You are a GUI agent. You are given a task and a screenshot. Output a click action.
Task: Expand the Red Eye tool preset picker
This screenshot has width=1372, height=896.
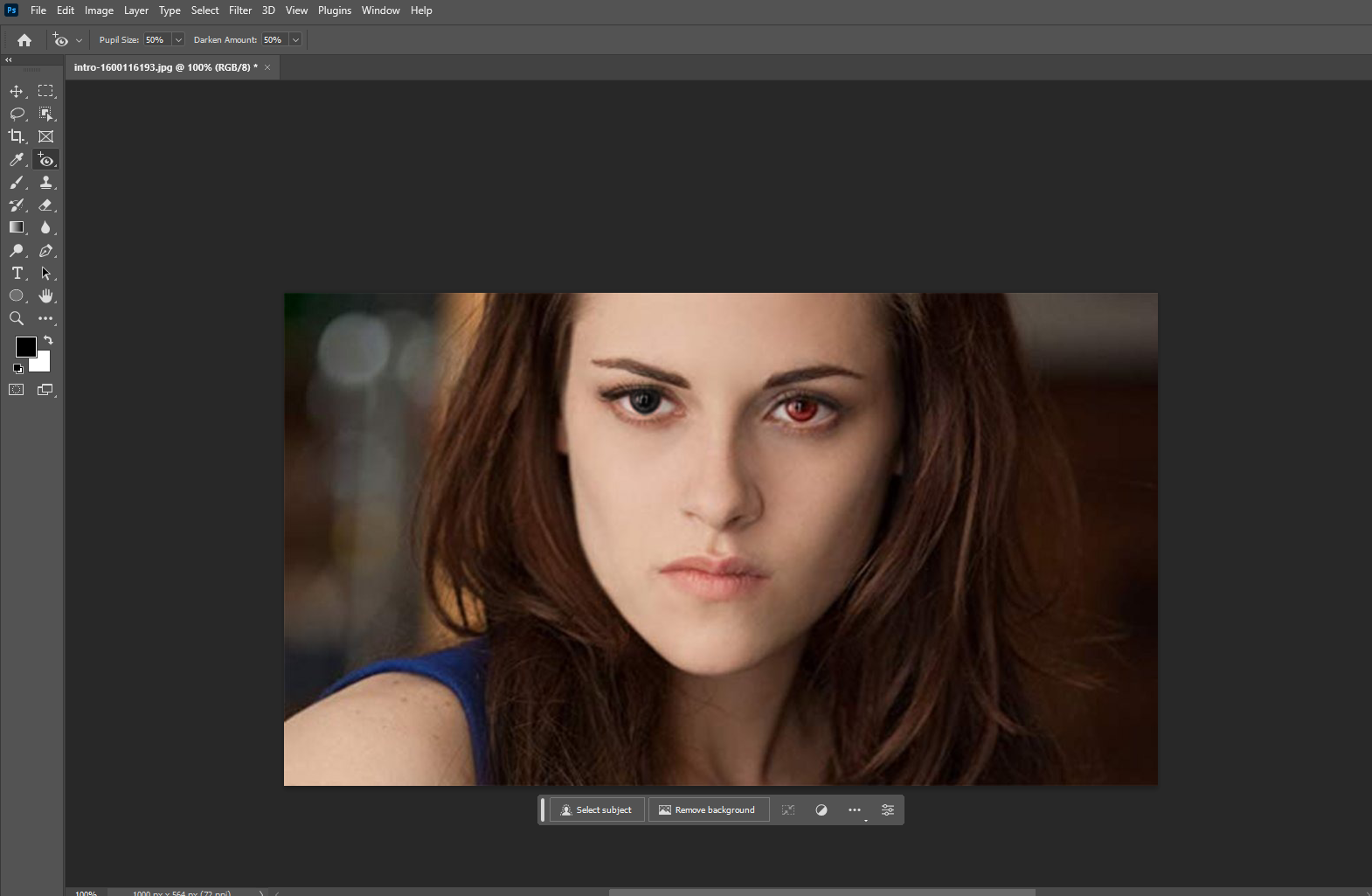(79, 40)
